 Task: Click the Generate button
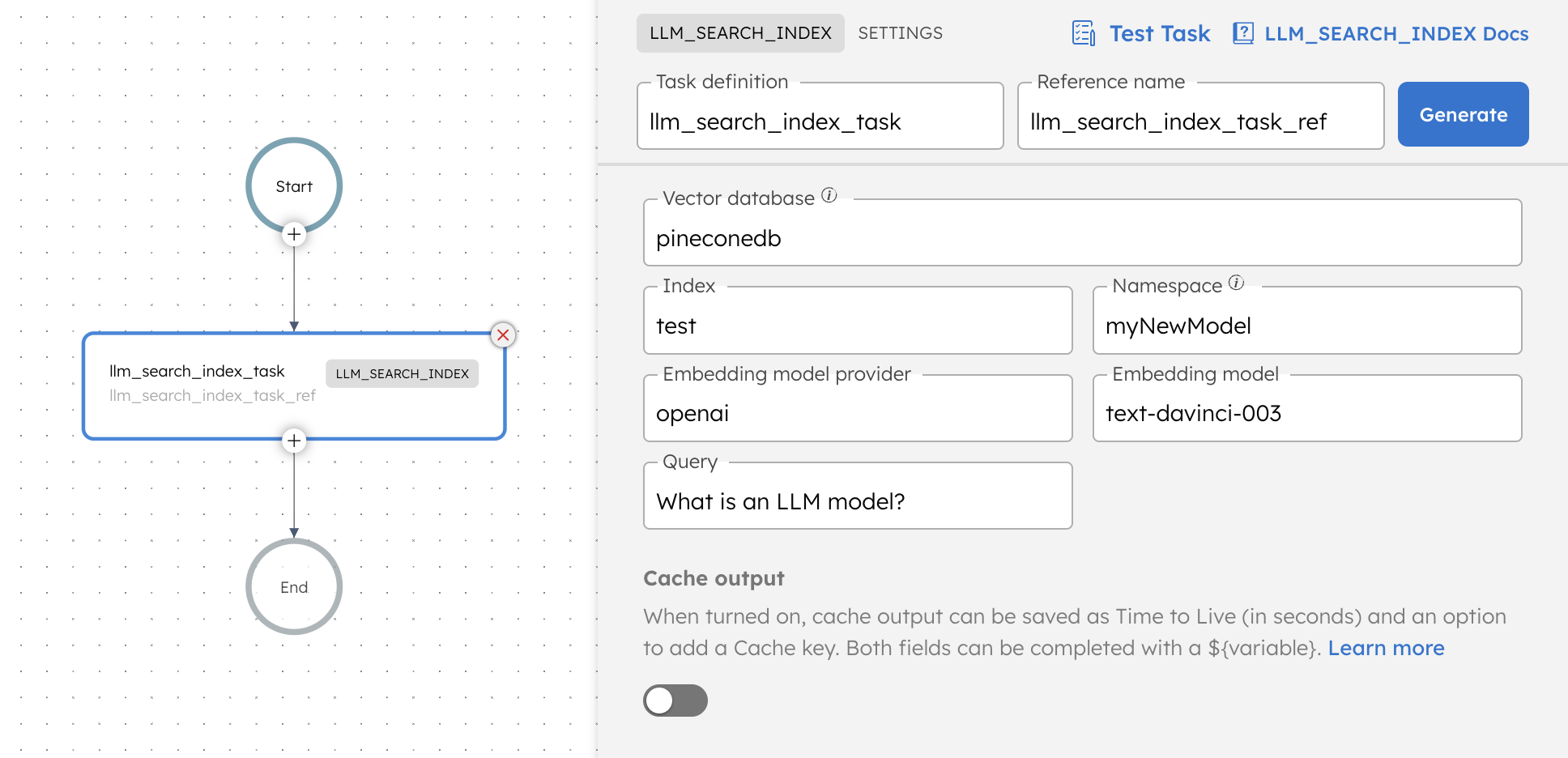(1463, 114)
